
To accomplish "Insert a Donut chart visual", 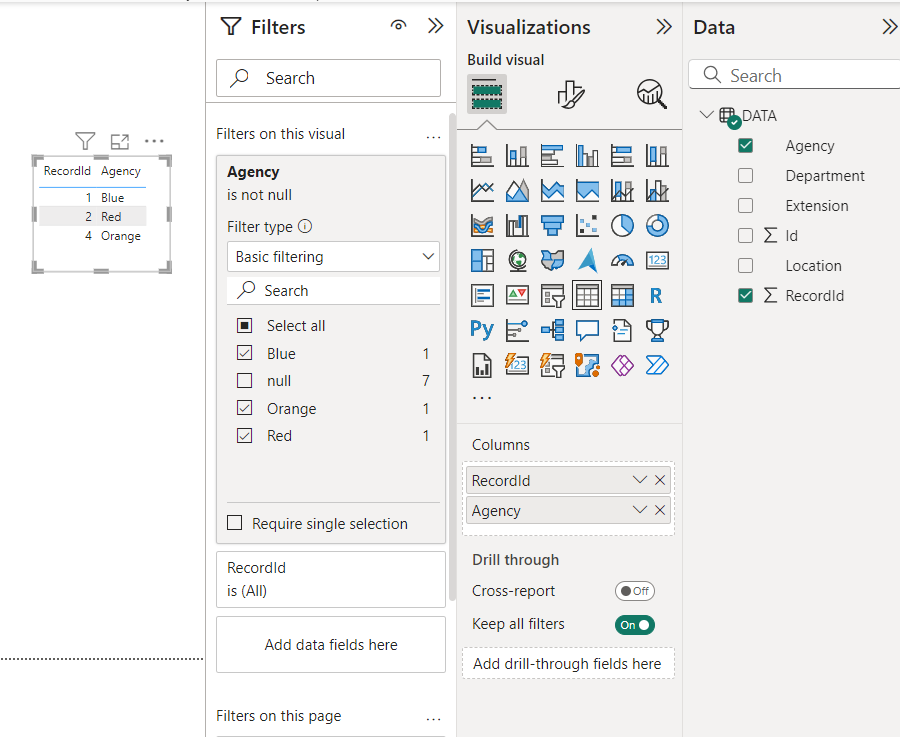I will pos(657,226).
